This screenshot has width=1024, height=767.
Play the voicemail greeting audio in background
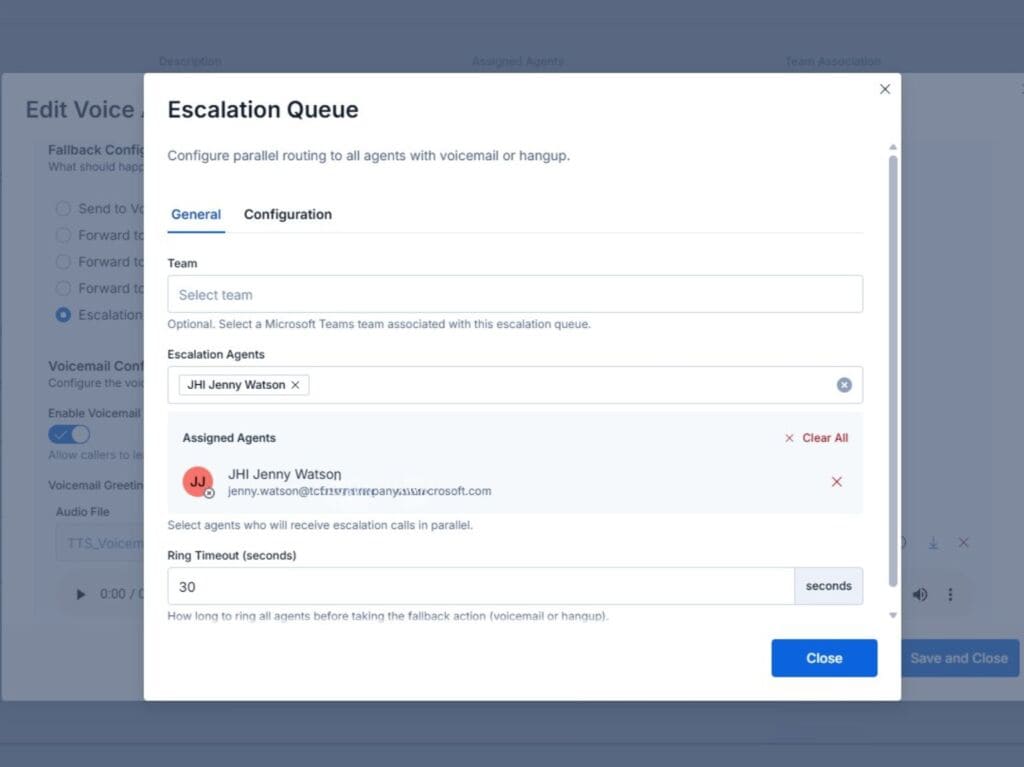(x=80, y=595)
